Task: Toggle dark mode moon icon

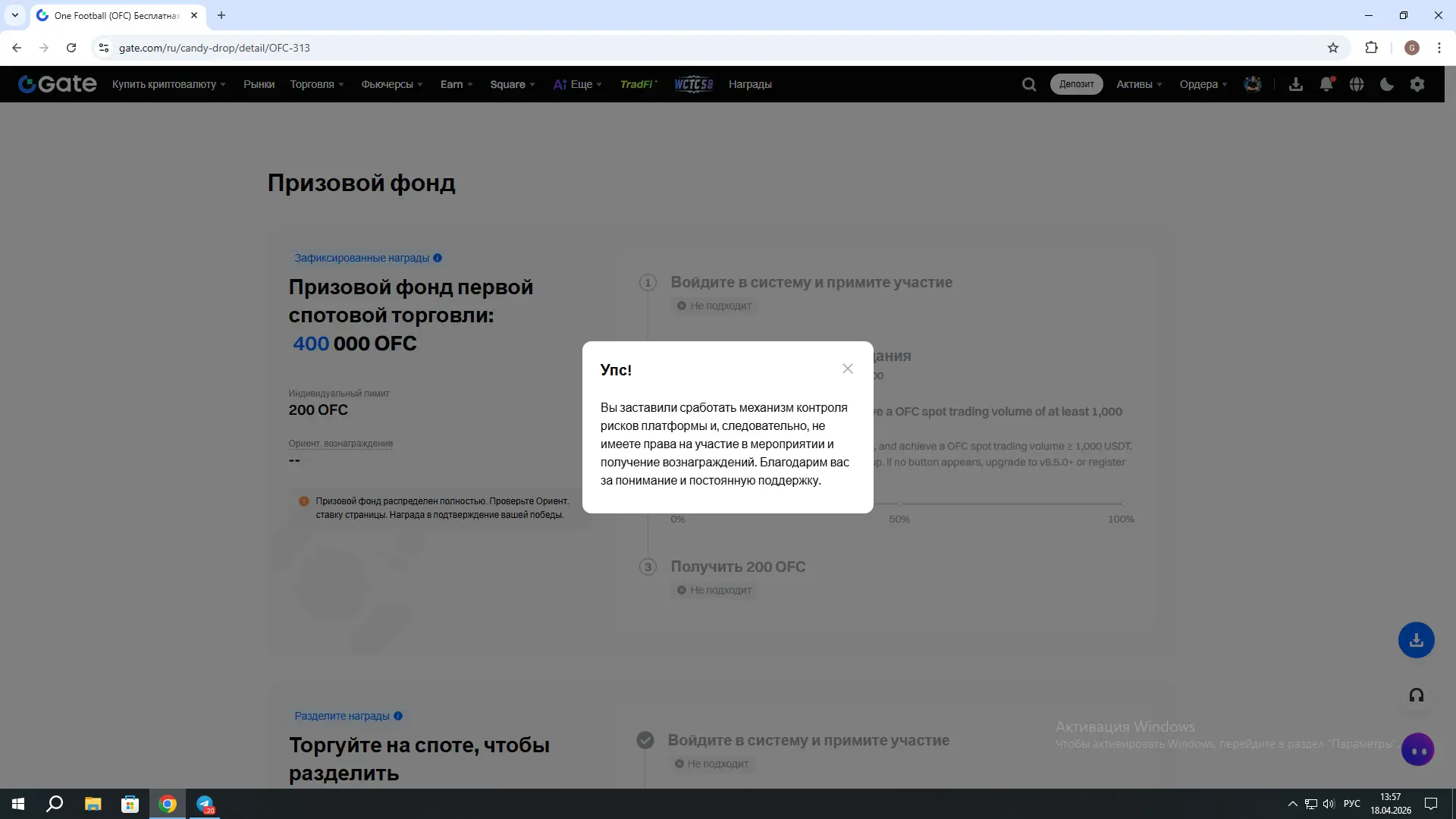Action: point(1386,84)
